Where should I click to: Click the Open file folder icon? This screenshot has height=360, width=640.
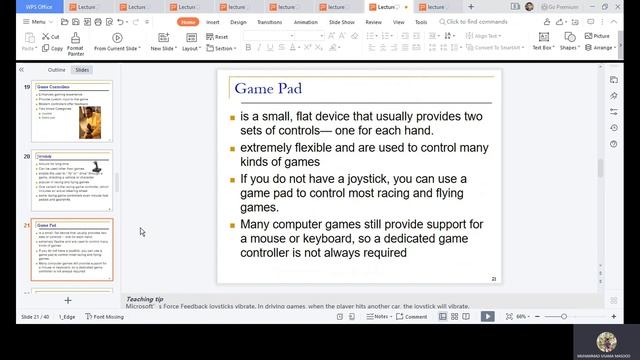(64, 22)
